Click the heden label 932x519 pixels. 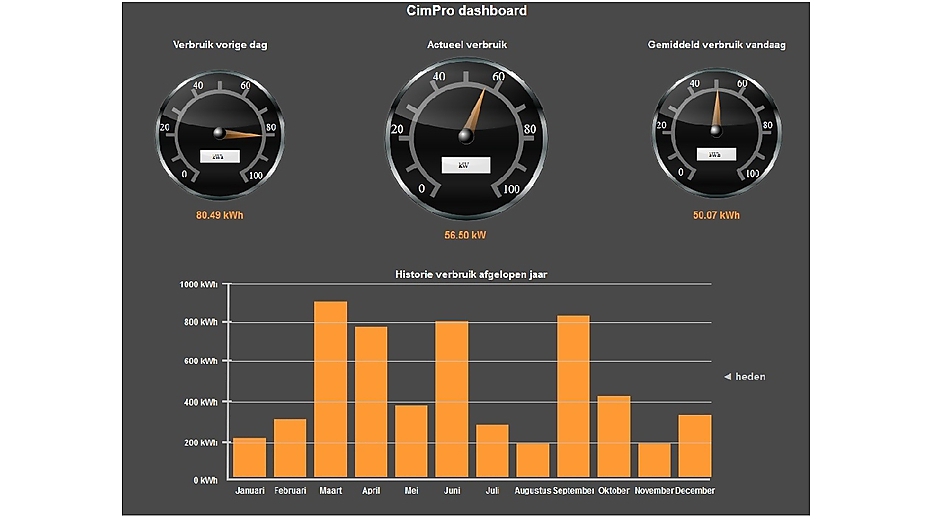click(750, 377)
